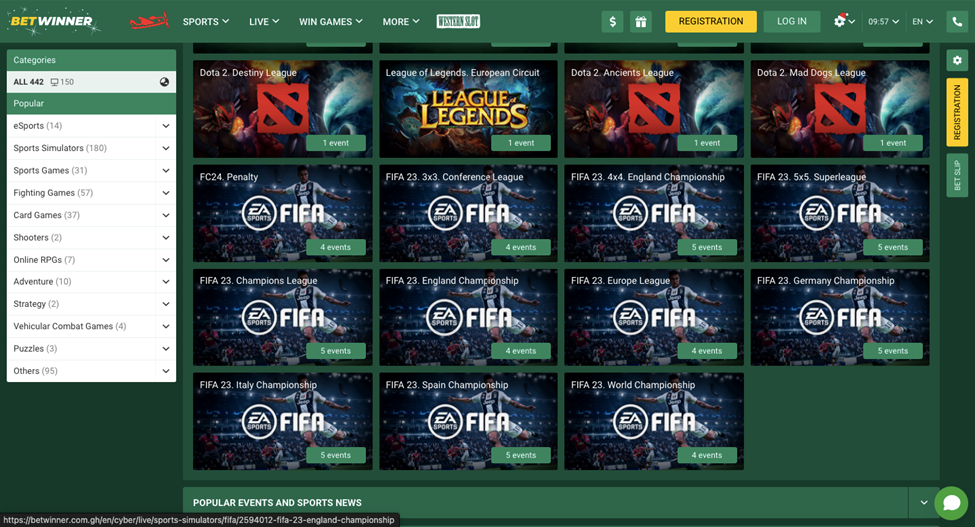Open Dota 2. Mad Dogs League card
This screenshot has width=975, height=527.
coord(839,109)
